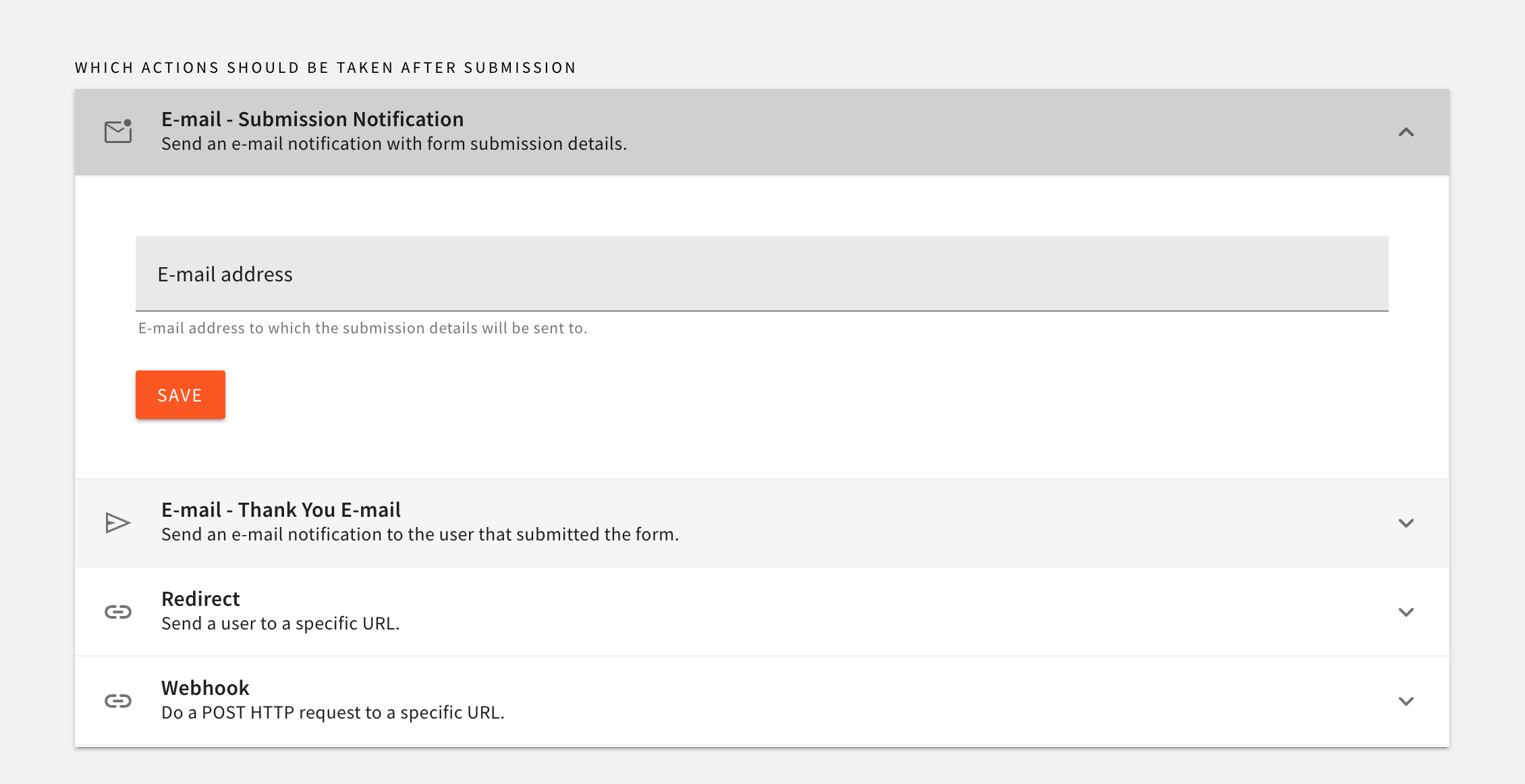This screenshot has height=784, width=1525.
Task: Click the 'Which actions should be taken' heading
Action: click(325, 68)
